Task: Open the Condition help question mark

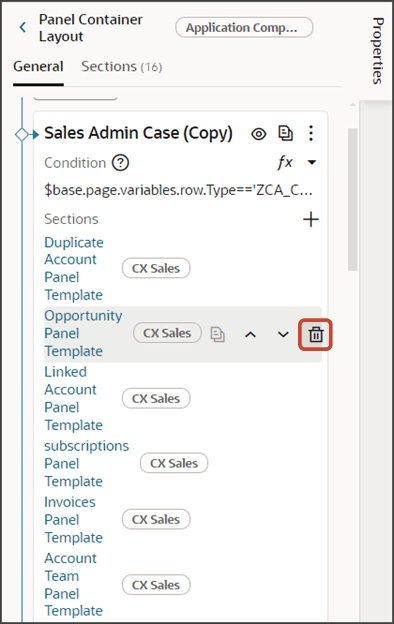Action: click(120, 163)
